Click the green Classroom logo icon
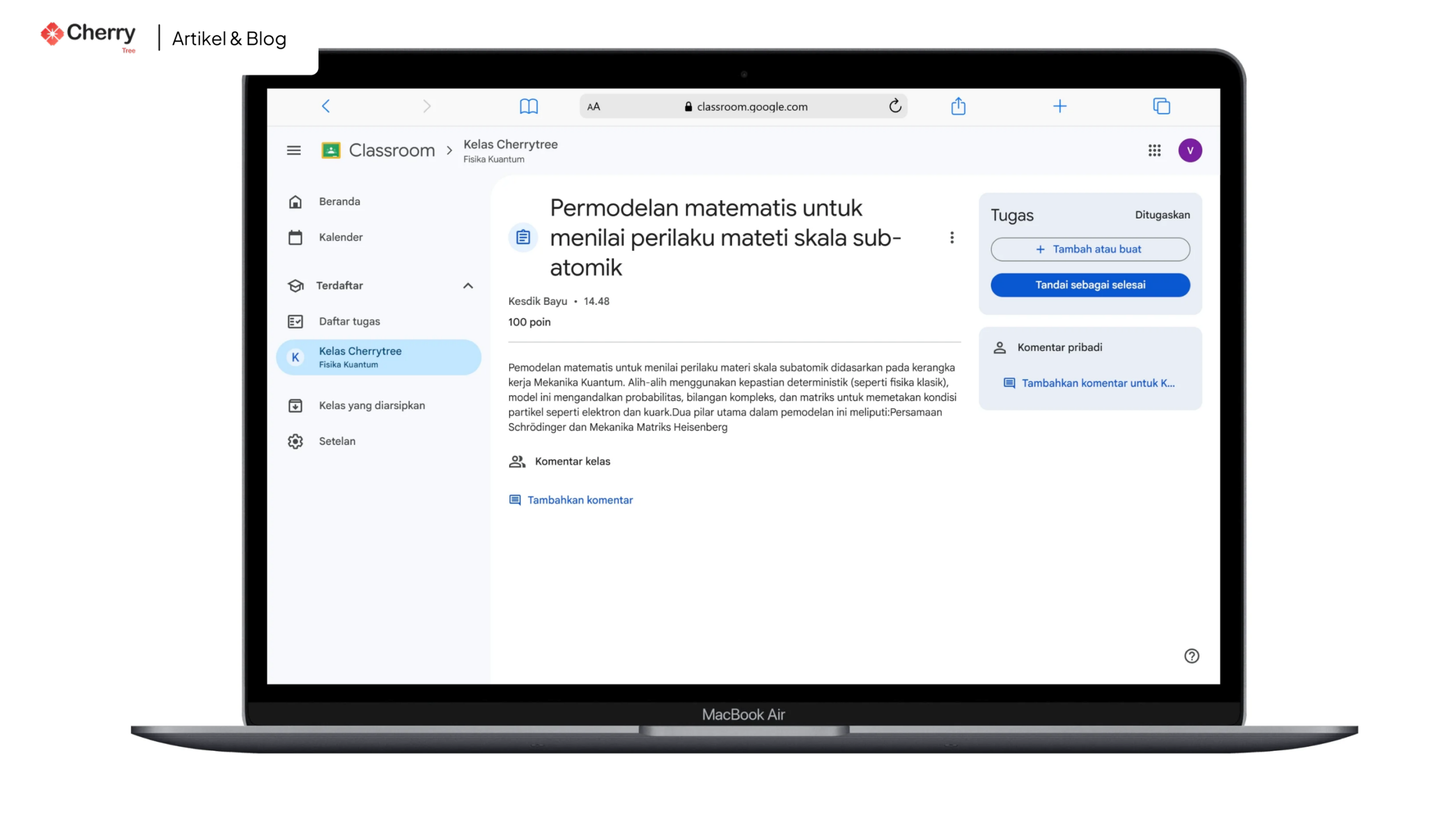1456x819 pixels. pos(330,150)
